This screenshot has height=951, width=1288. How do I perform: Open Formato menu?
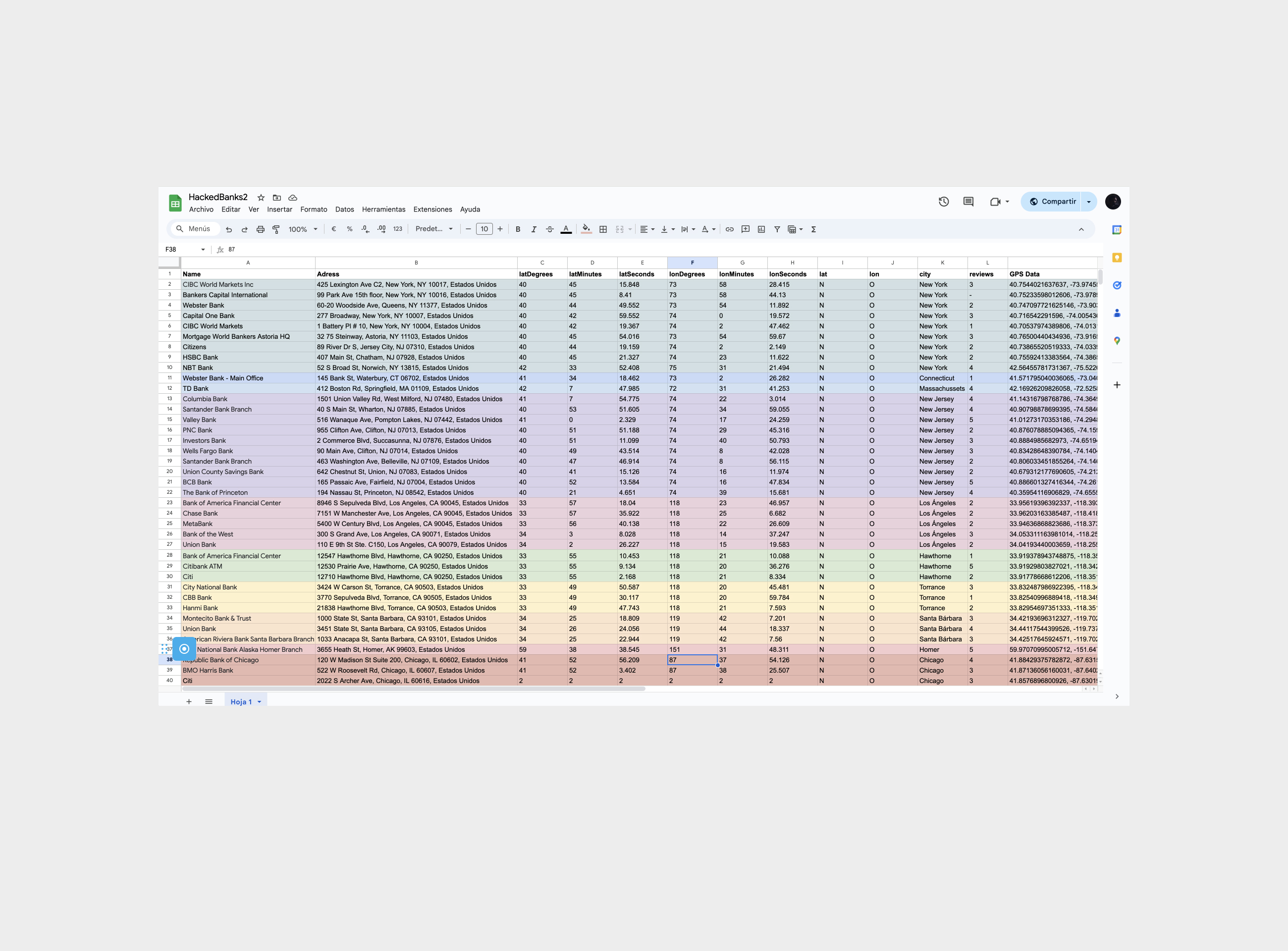click(x=313, y=210)
